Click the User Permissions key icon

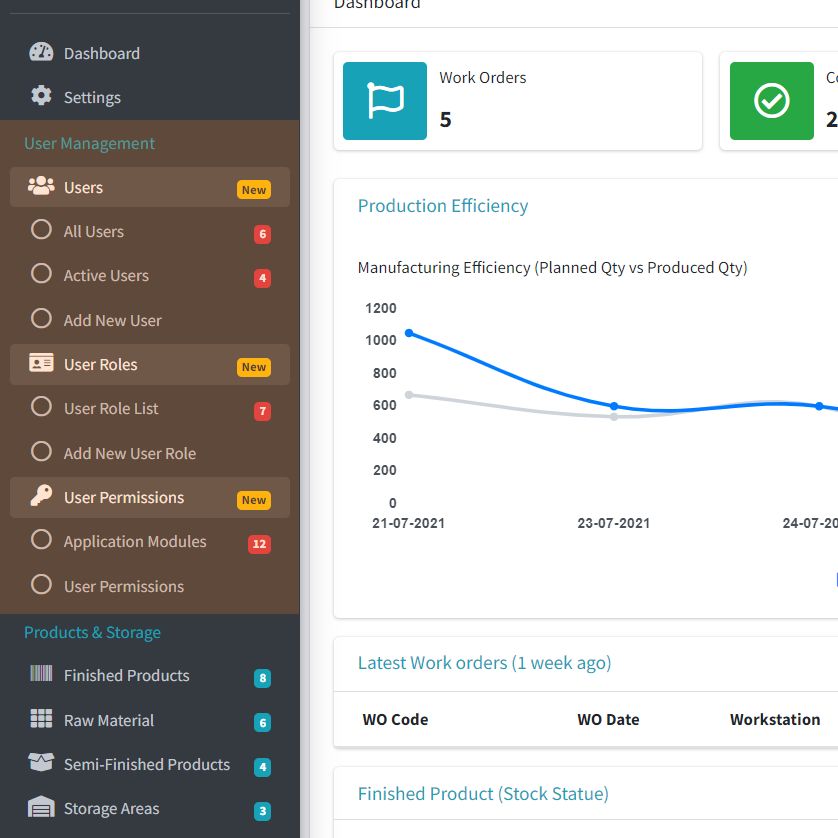coord(41,495)
